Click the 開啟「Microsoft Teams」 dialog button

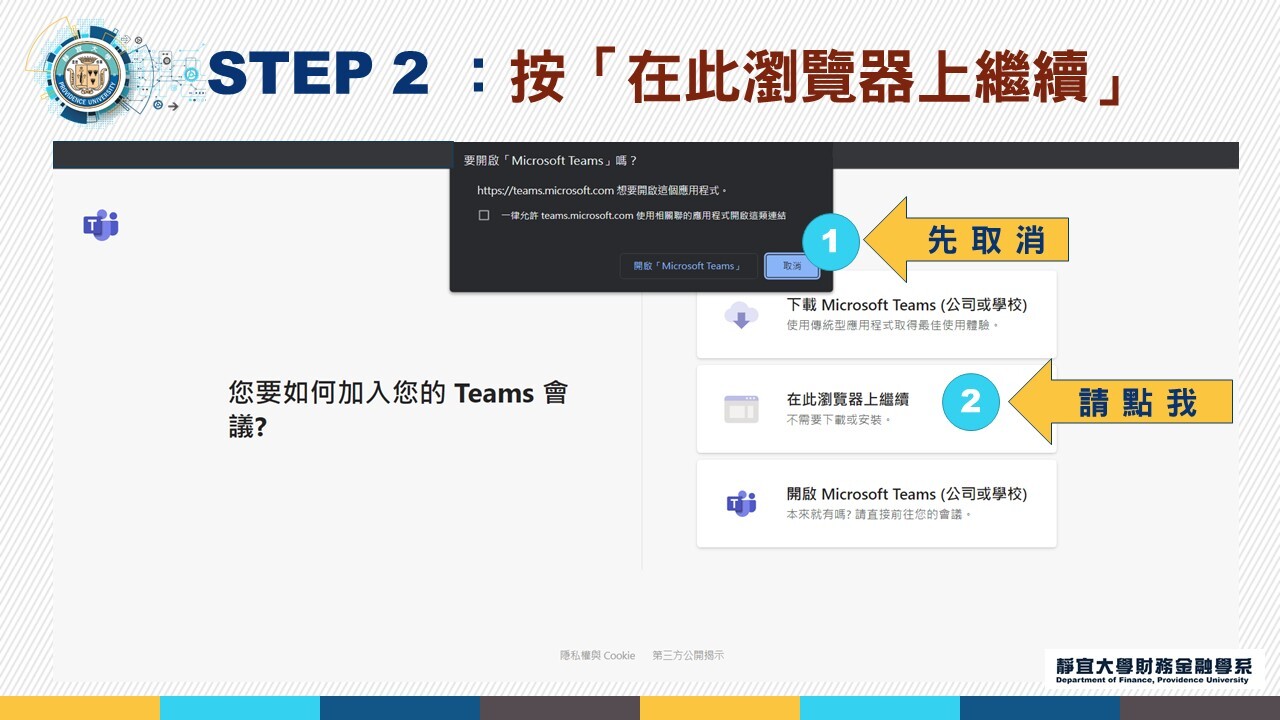tap(688, 266)
